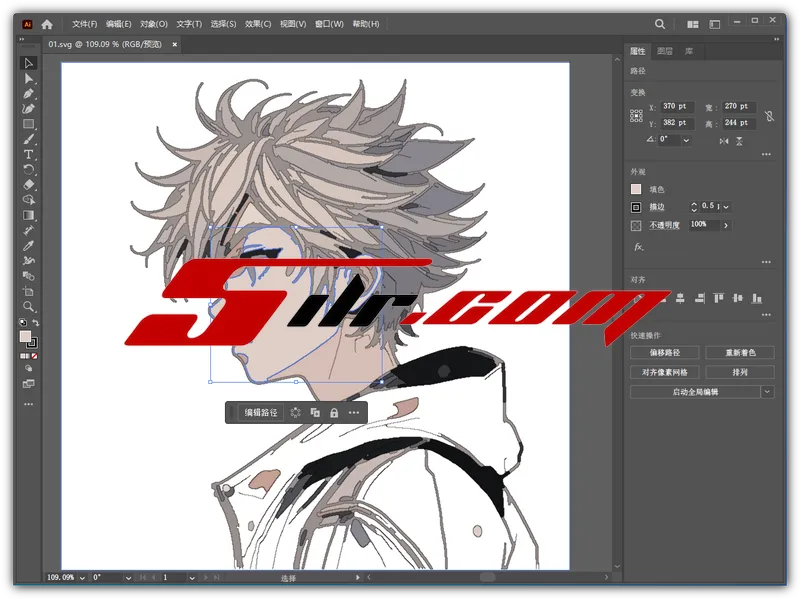Open the screen mode switcher
Image resolution: width=800 pixels, height=599 pixels.
click(x=29, y=384)
